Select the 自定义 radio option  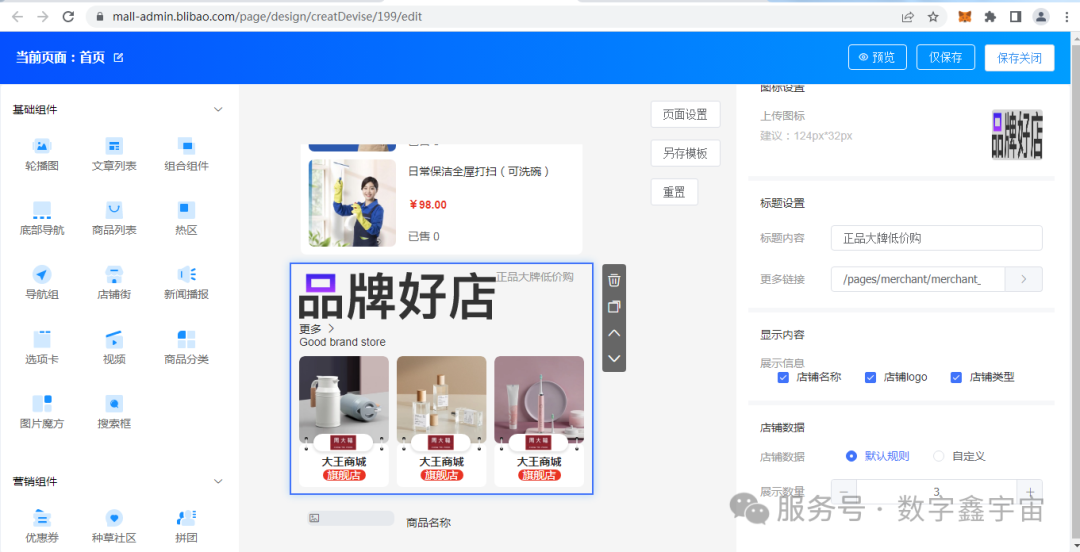(939, 456)
